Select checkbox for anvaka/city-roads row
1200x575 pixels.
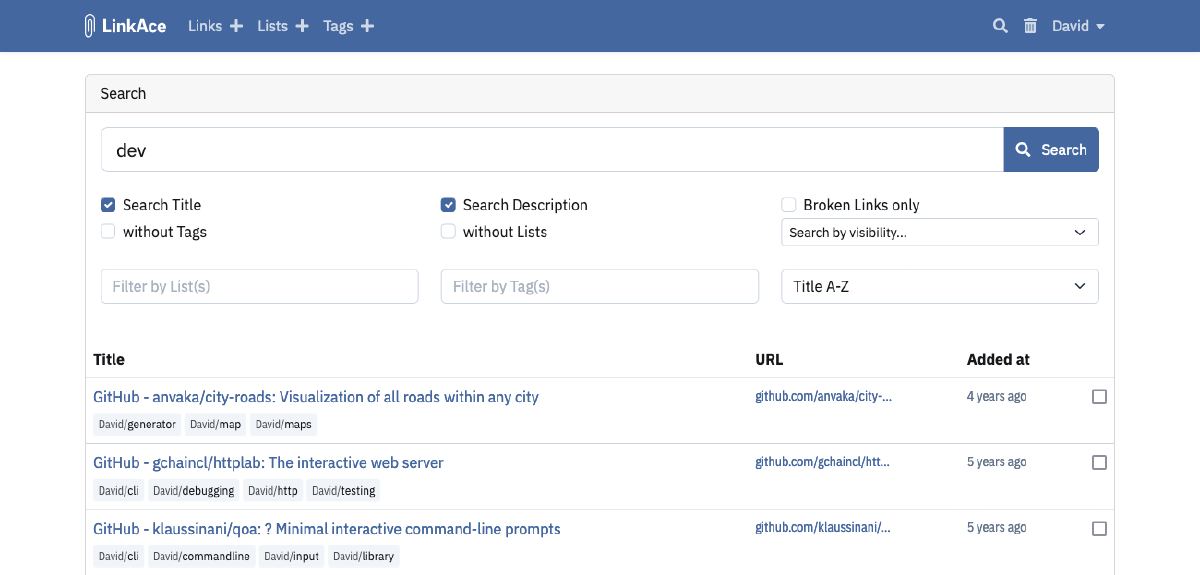(1099, 397)
